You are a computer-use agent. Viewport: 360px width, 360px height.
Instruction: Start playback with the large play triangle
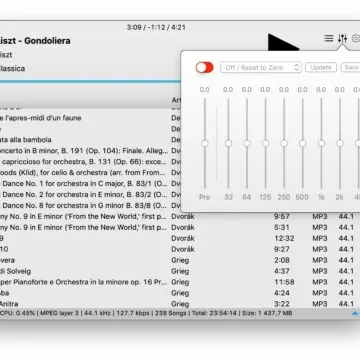pos(283,42)
